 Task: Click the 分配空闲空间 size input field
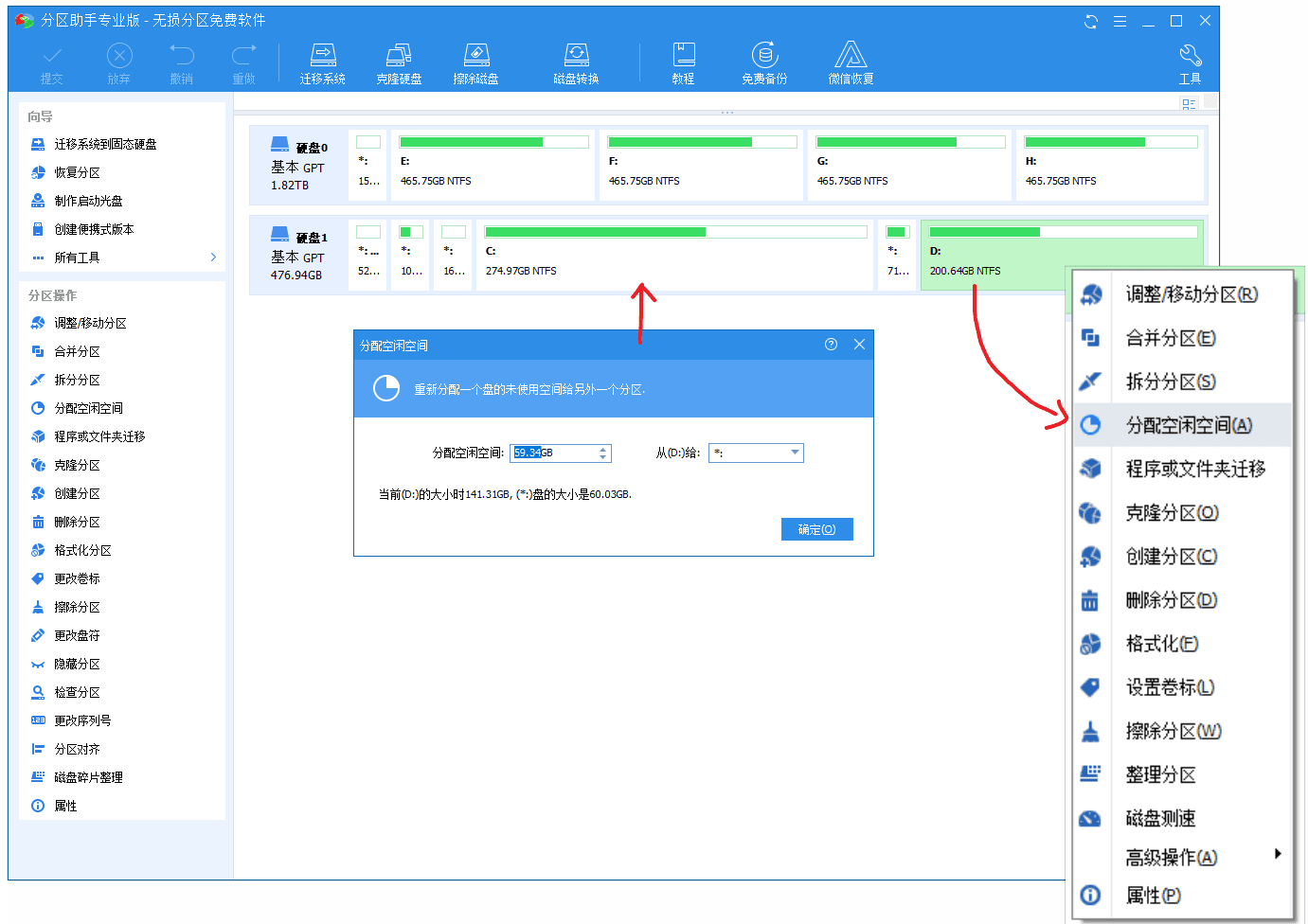pyautogui.click(x=554, y=453)
